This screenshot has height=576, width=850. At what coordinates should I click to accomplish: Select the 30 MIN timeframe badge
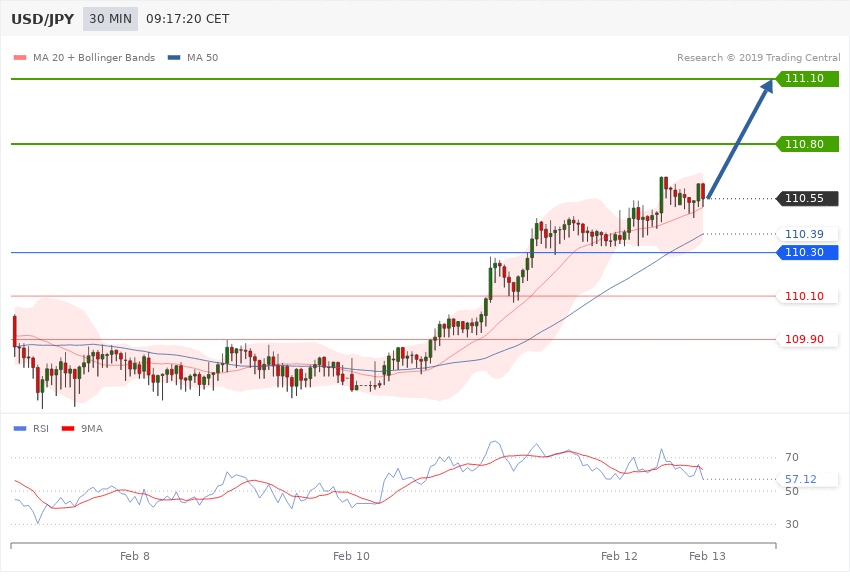[x=111, y=19]
